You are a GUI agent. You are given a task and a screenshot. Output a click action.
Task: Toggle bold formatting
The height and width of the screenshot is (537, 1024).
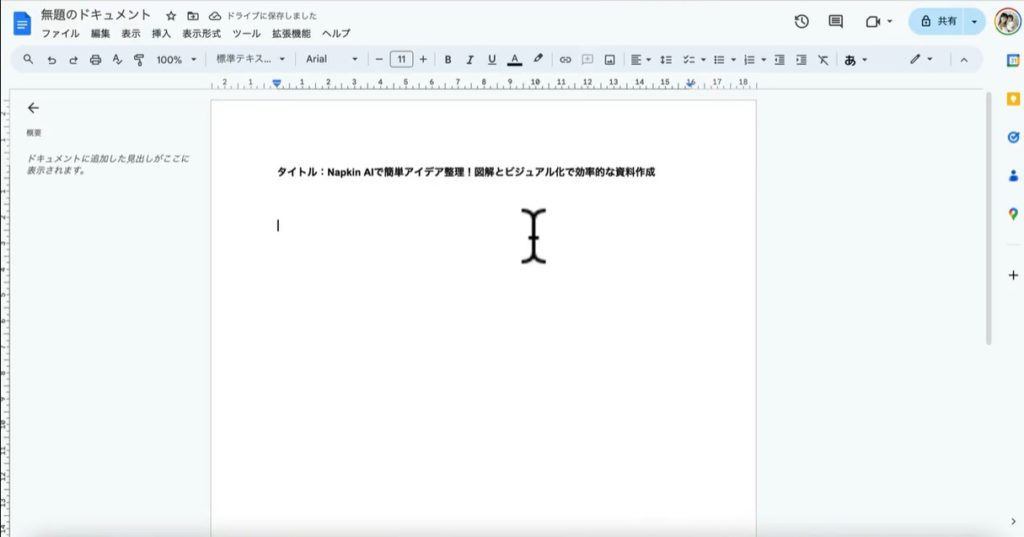(448, 60)
